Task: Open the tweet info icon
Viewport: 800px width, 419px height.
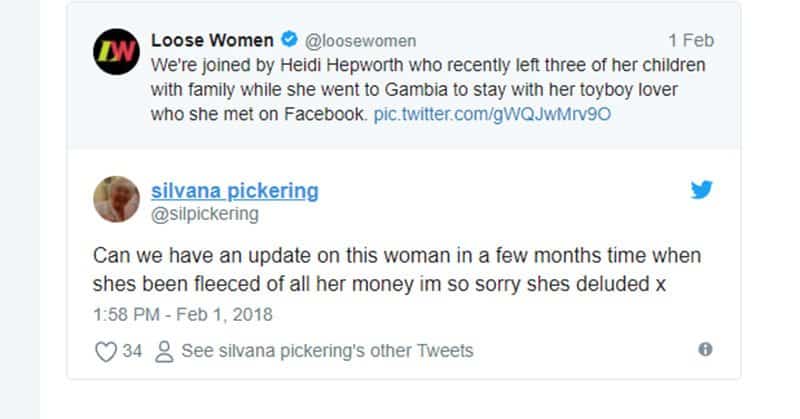Action: tap(705, 350)
